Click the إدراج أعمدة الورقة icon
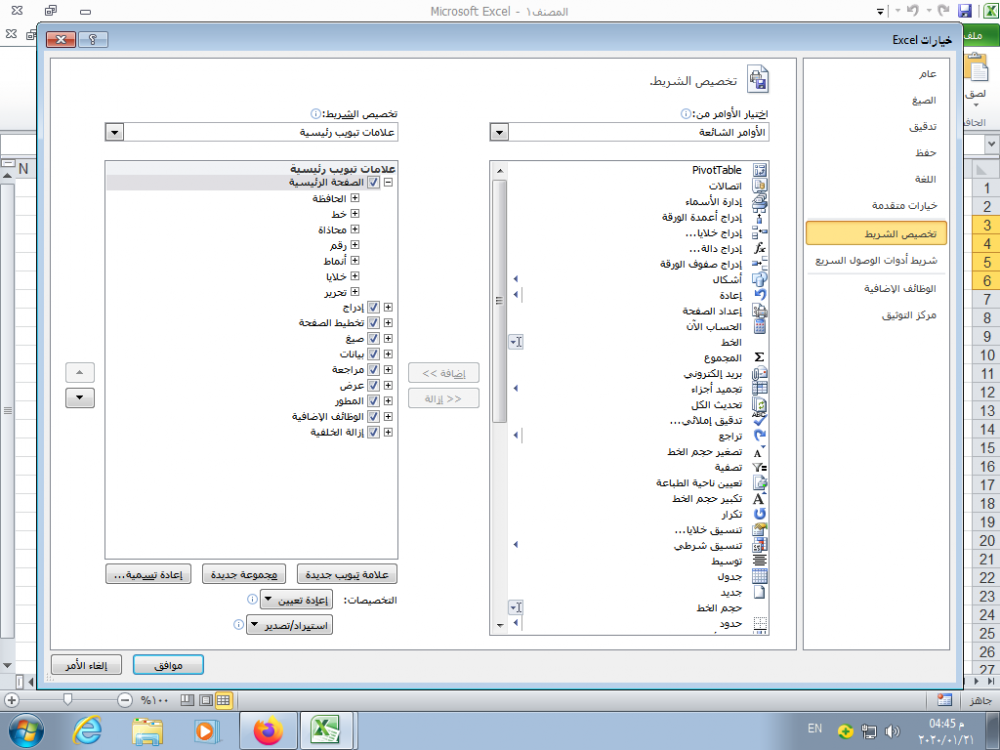1000x750 pixels. pos(759,217)
